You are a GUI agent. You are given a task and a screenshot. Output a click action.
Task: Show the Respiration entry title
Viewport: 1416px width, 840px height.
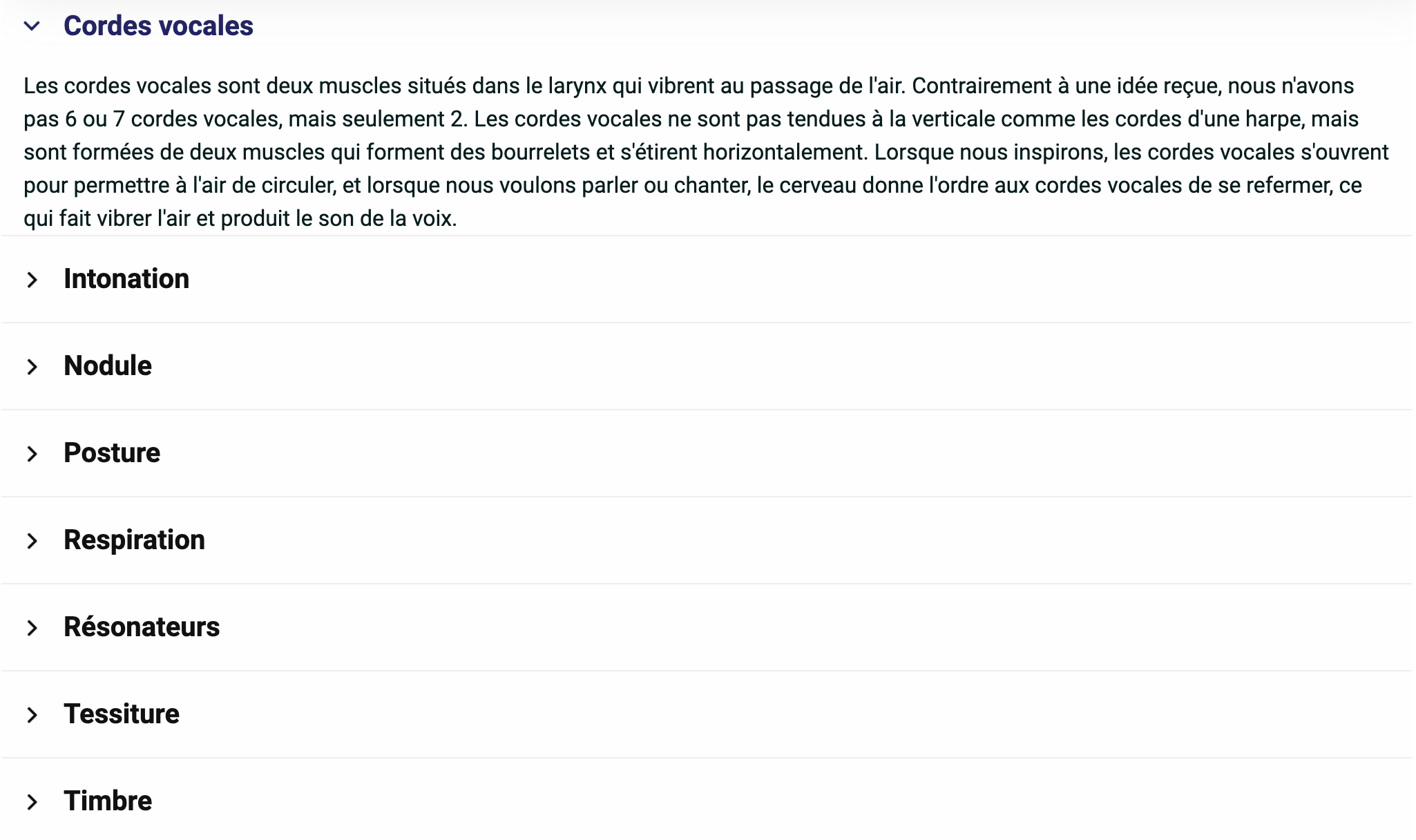pos(134,540)
